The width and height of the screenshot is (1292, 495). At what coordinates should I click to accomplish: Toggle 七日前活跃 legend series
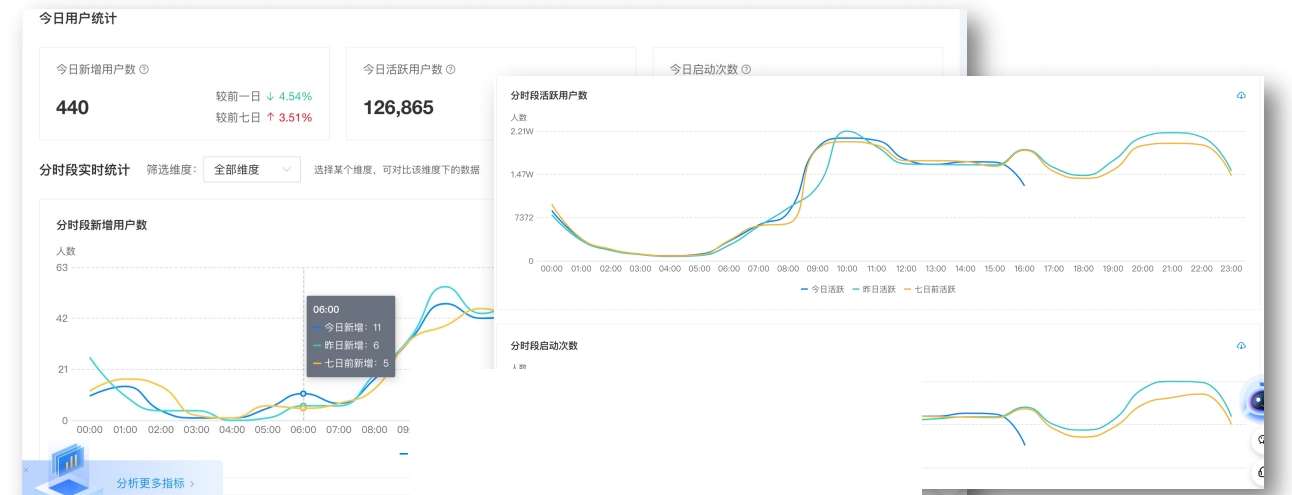pos(929,289)
